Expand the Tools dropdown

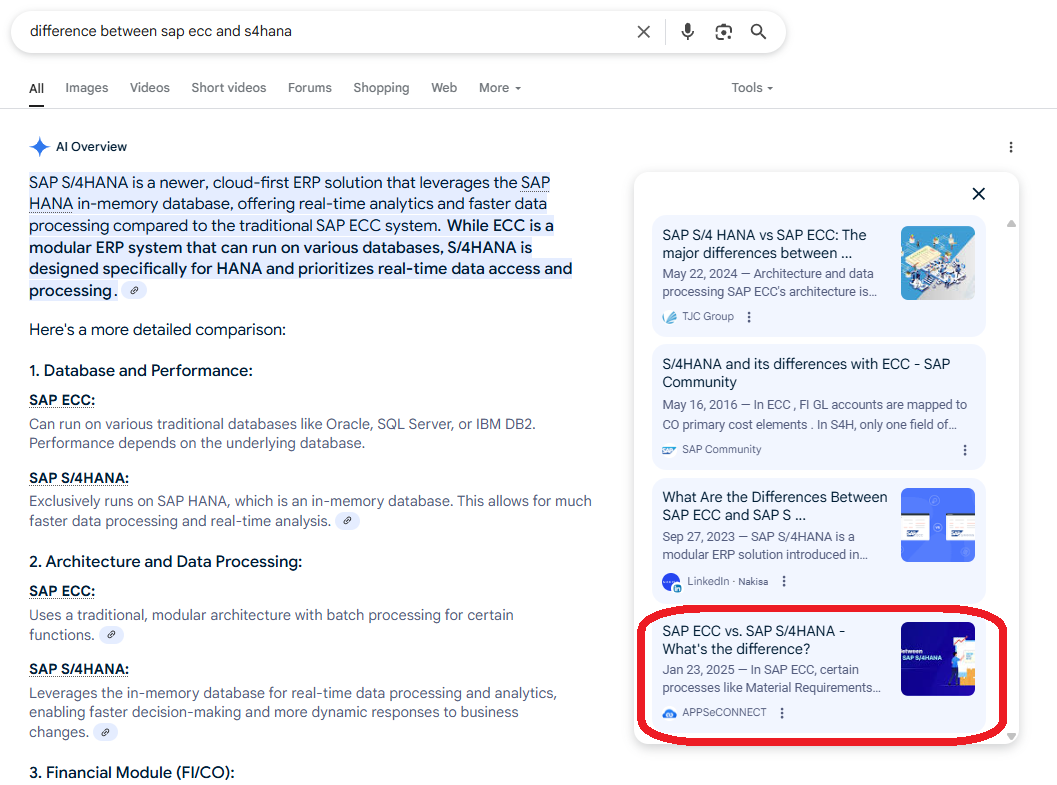click(752, 88)
